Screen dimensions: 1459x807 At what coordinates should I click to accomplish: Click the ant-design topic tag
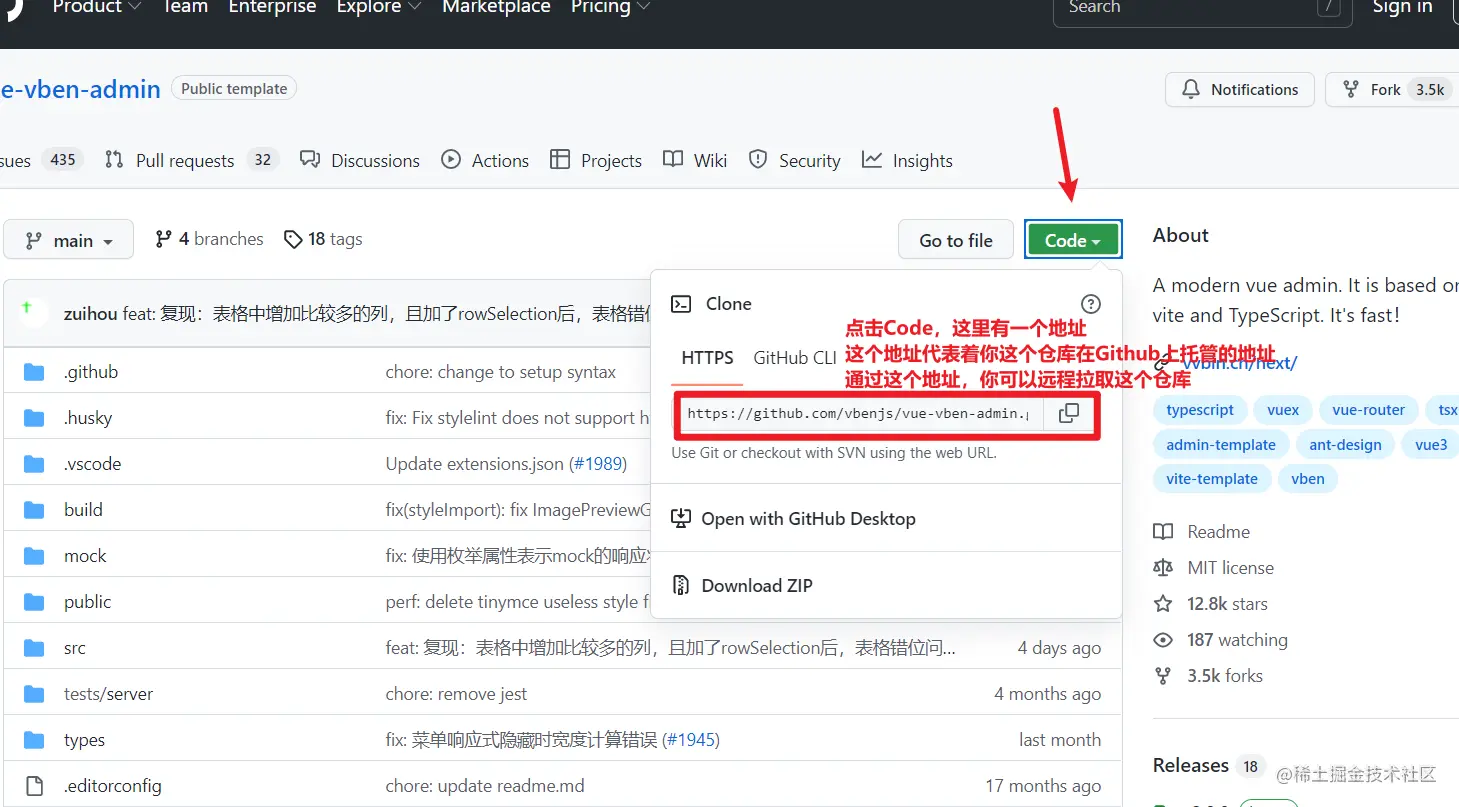tap(1345, 445)
